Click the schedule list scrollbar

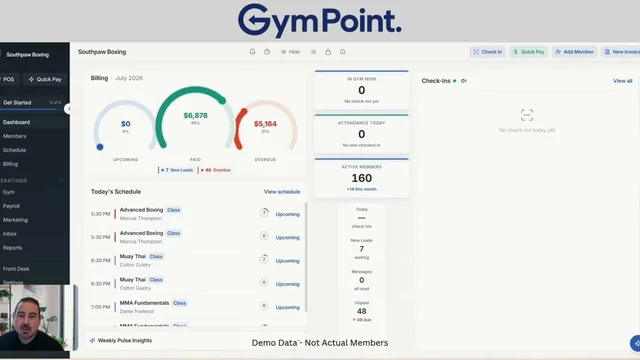[306, 257]
